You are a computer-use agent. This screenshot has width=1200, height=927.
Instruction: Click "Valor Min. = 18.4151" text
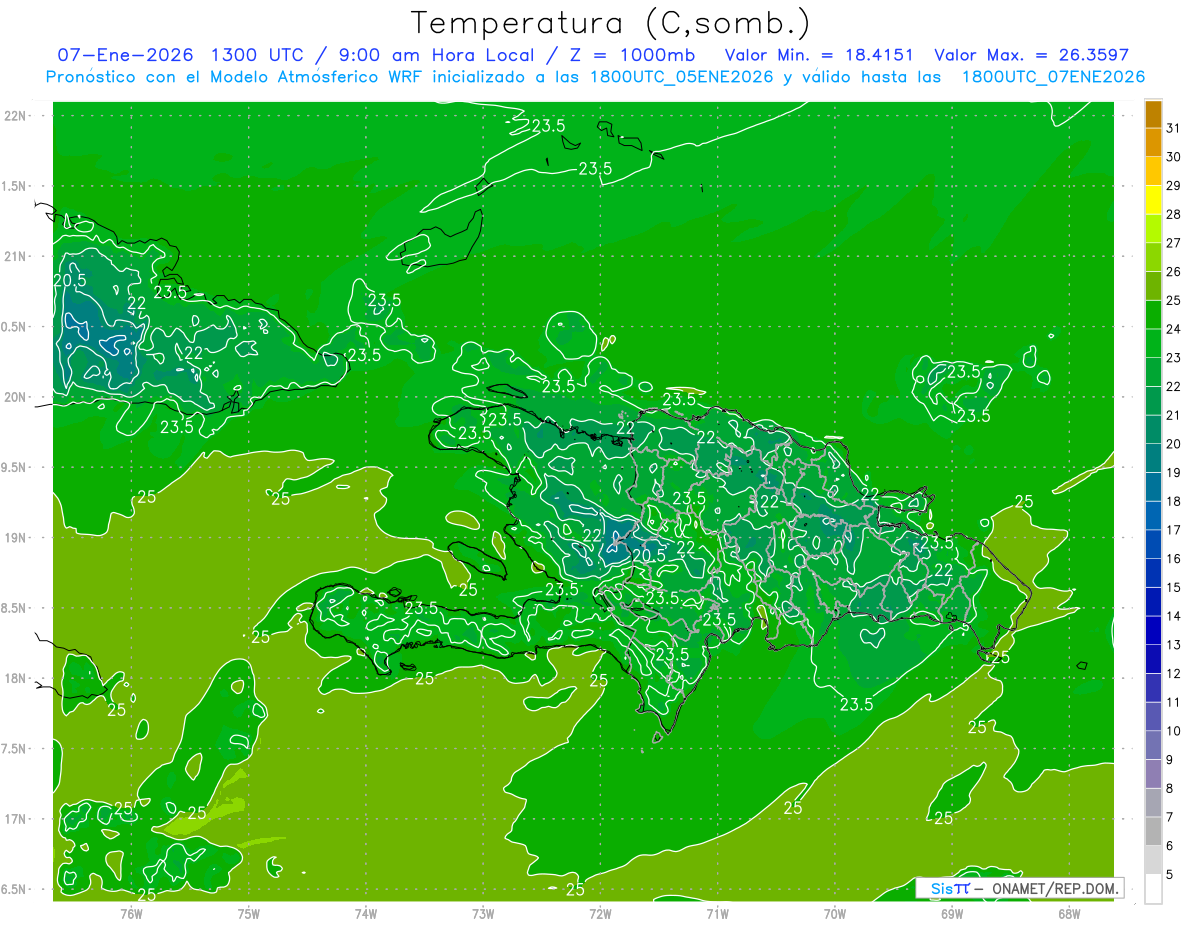819,55
